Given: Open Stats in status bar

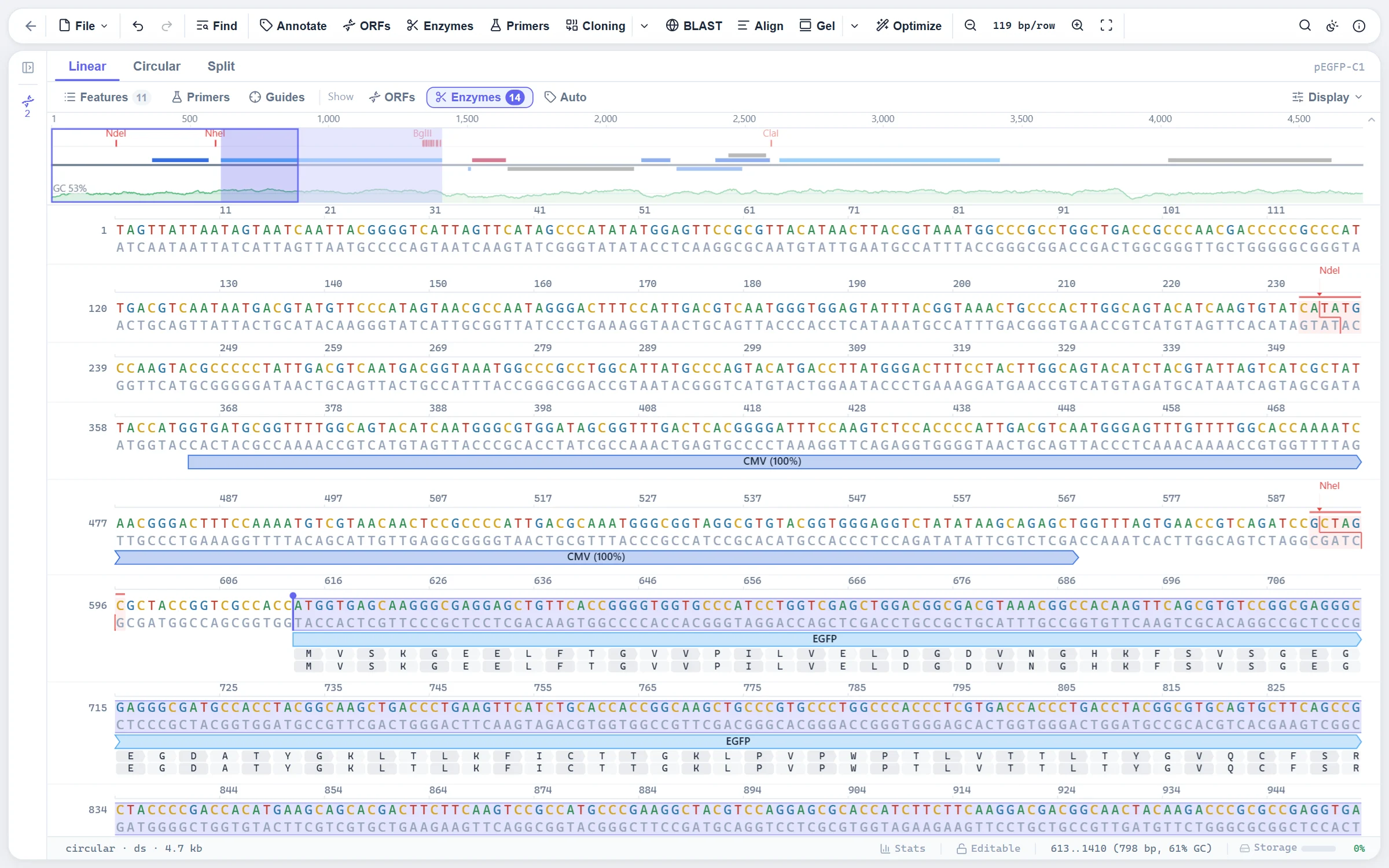Looking at the screenshot, I should [903, 848].
